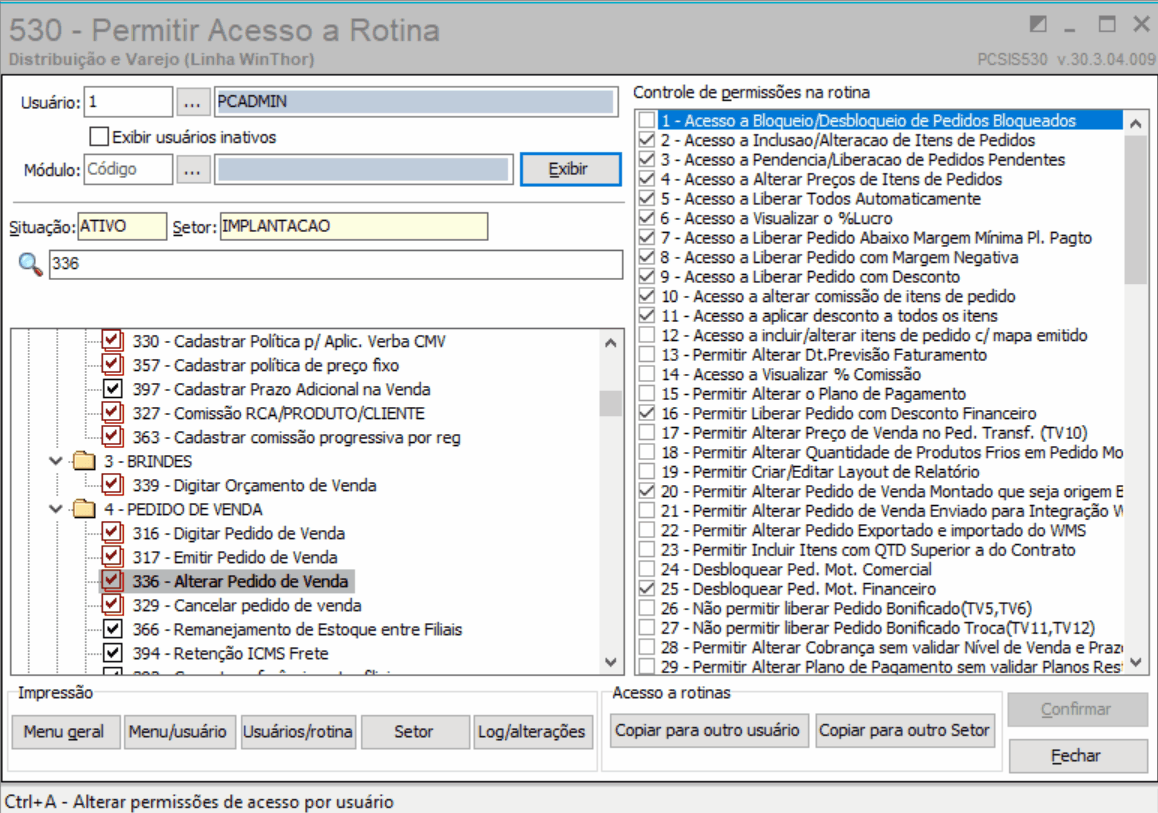
Task: Toggle checkbox for 329 Cancelar pedido de venda
Action: click(112, 606)
